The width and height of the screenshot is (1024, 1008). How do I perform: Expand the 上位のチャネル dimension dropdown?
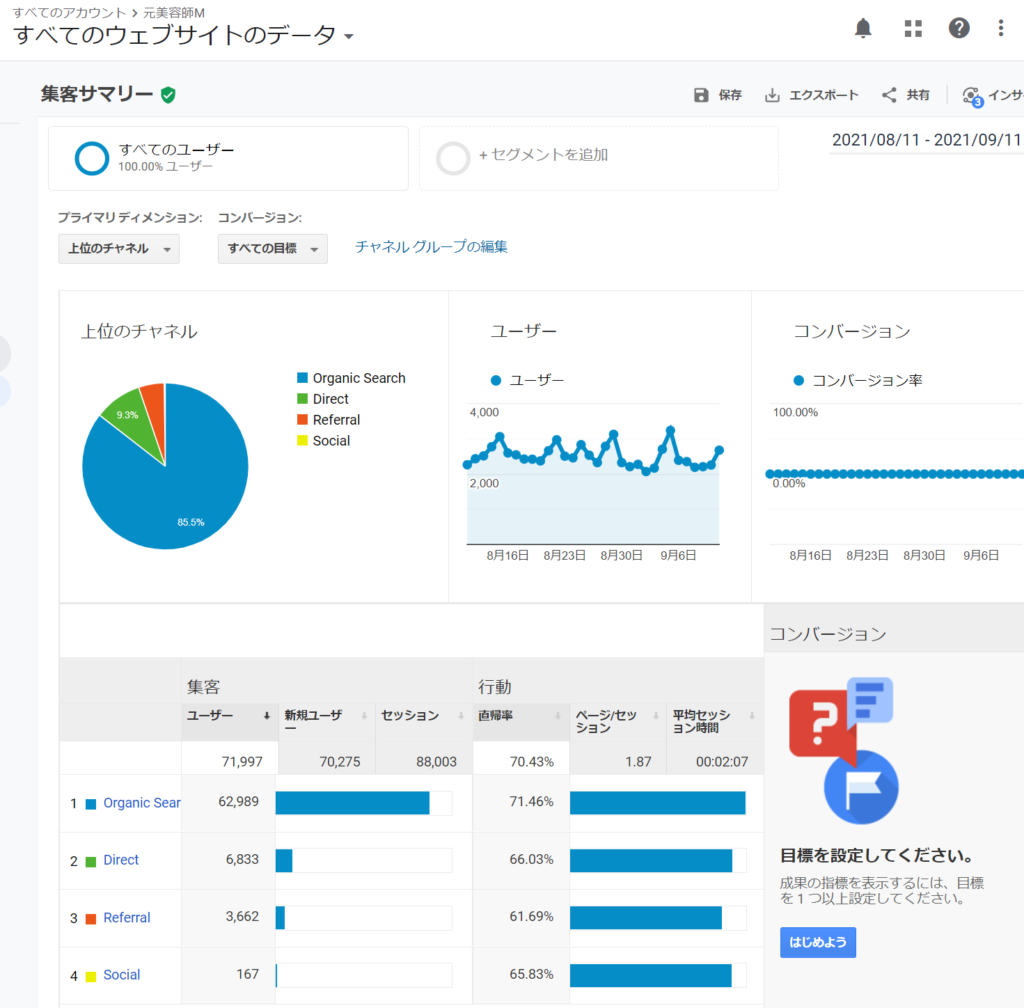tap(119, 249)
